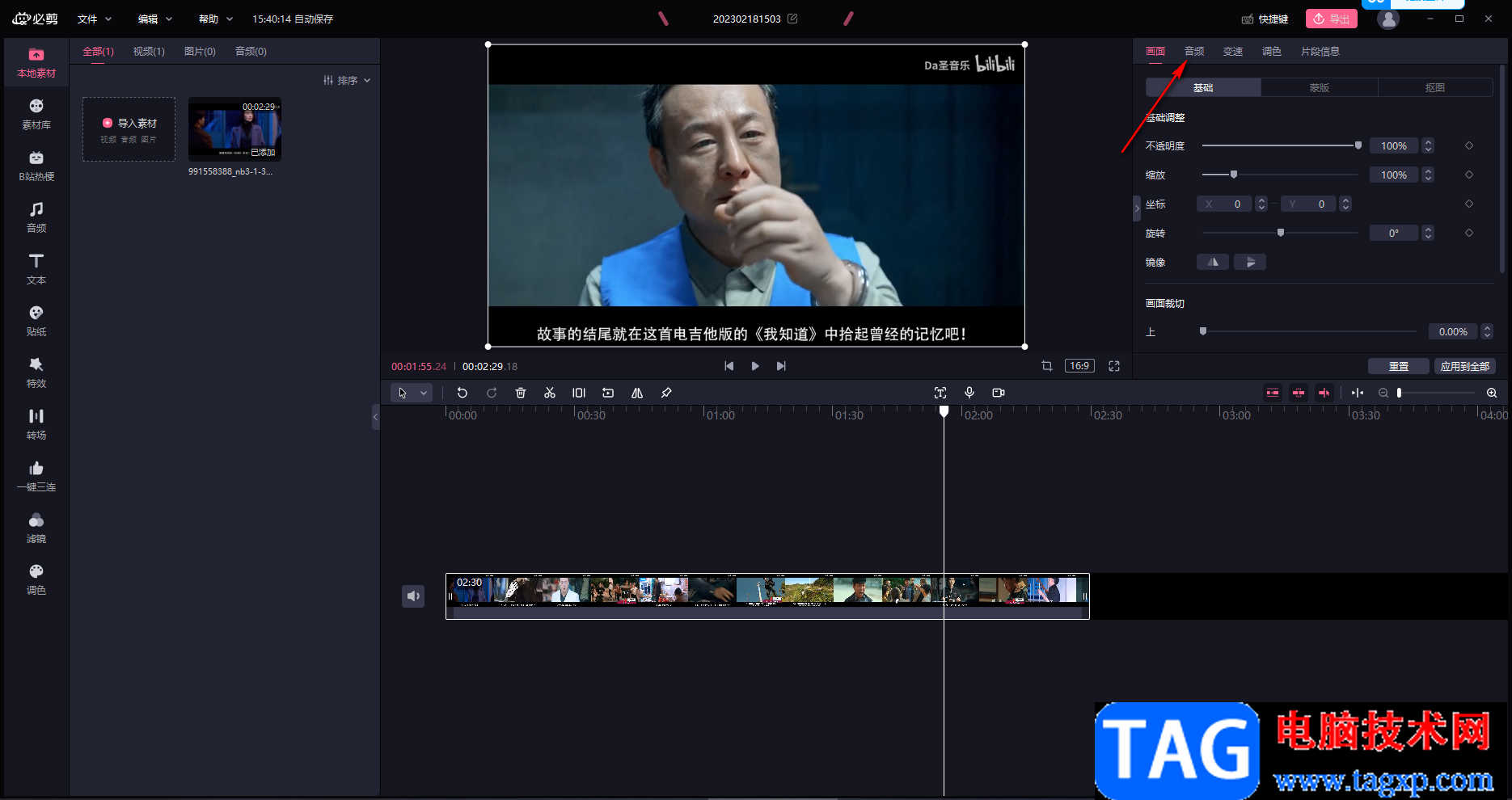Toggle the linkage timeline button

[x=1324, y=393]
